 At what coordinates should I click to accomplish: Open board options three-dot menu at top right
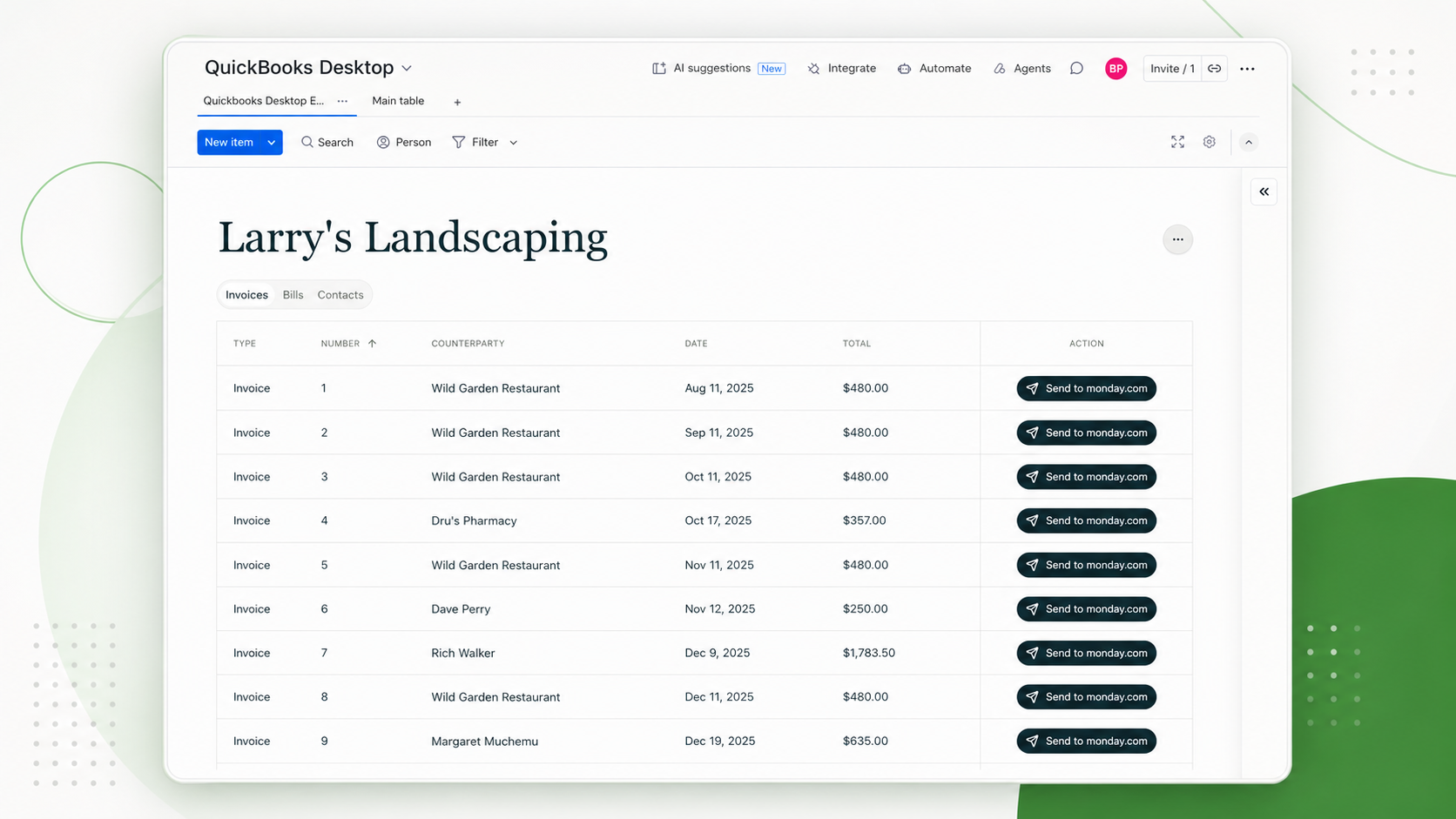tap(1247, 68)
